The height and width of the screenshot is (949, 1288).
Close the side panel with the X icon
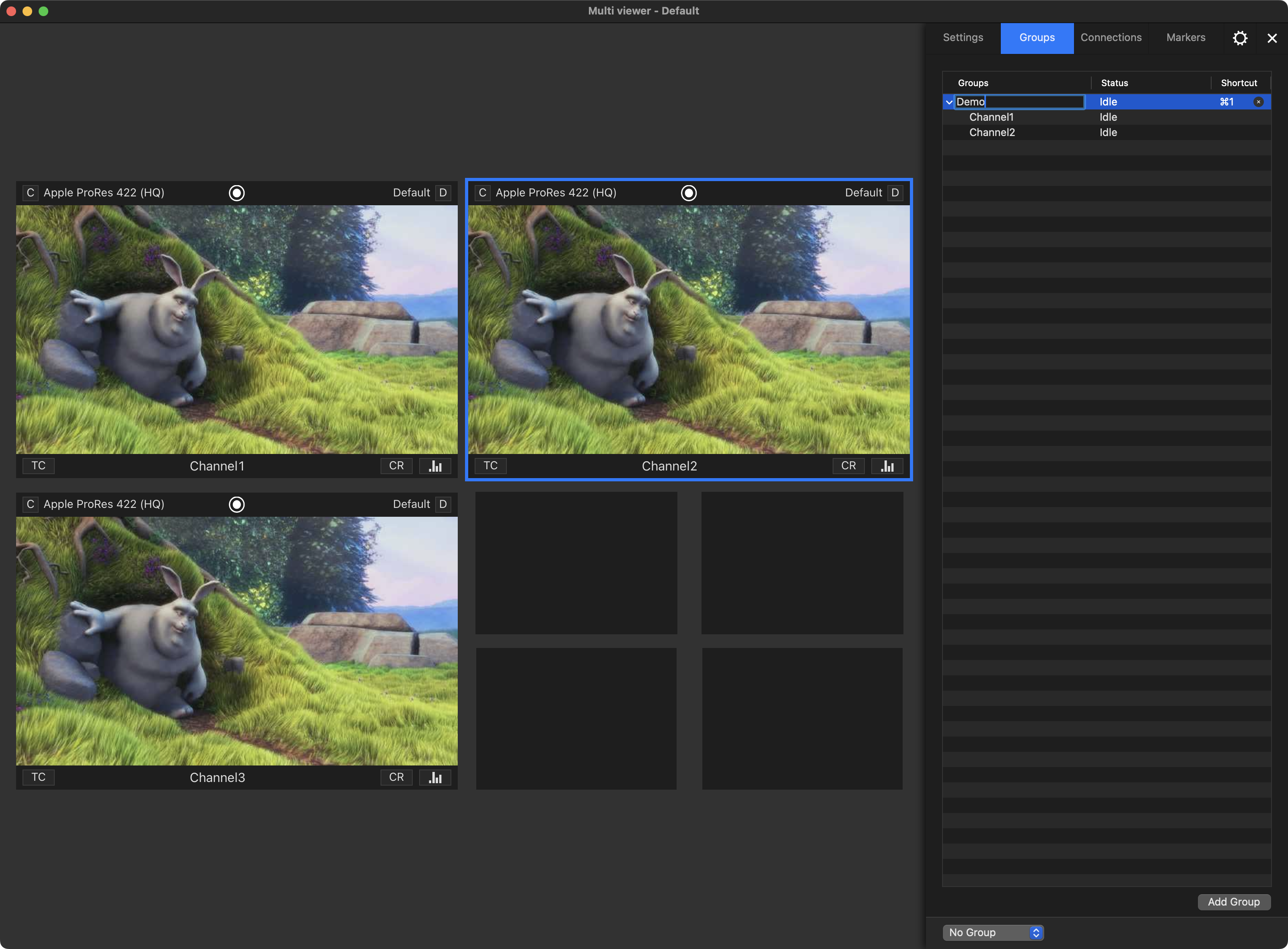pyautogui.click(x=1272, y=38)
